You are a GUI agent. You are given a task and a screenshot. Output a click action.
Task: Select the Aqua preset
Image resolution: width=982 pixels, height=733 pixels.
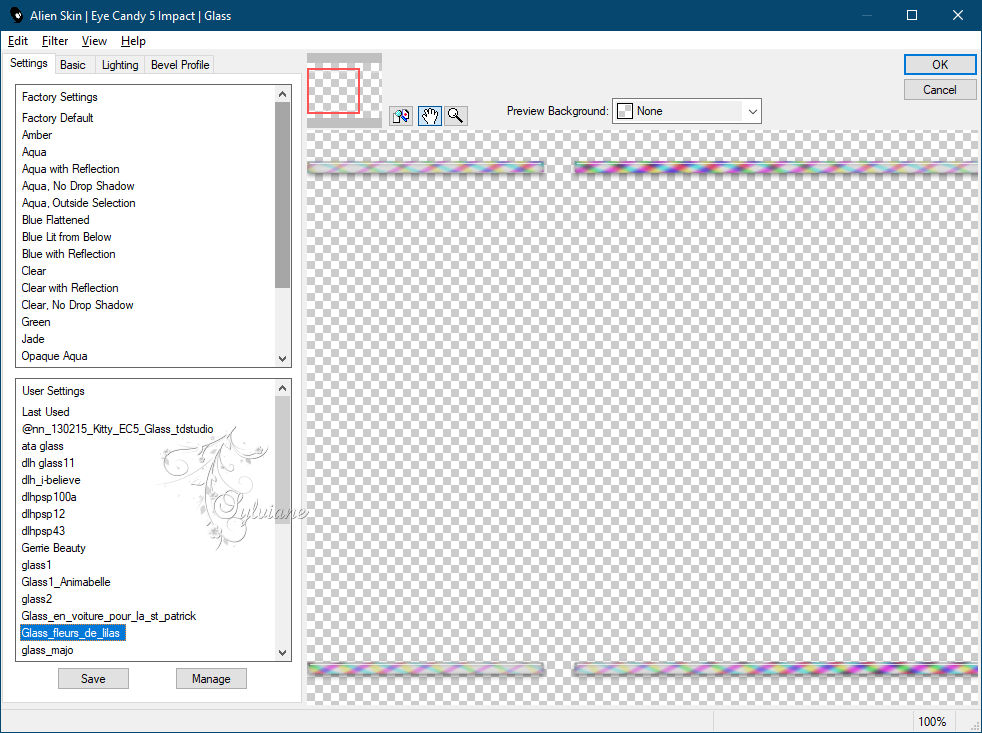(x=34, y=152)
